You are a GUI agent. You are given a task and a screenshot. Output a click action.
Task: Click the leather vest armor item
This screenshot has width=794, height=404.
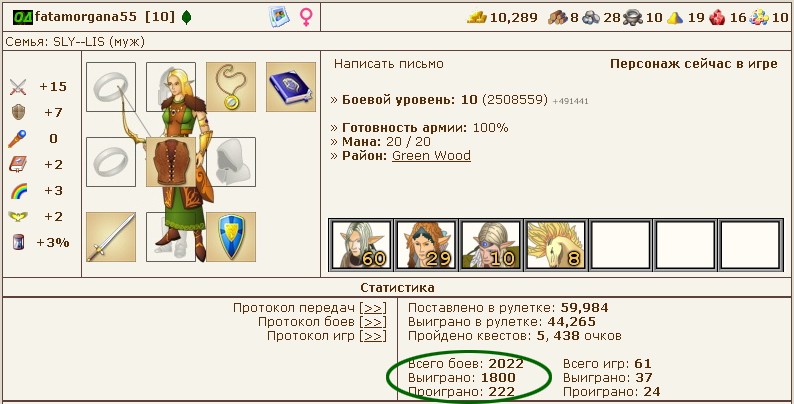(171, 162)
